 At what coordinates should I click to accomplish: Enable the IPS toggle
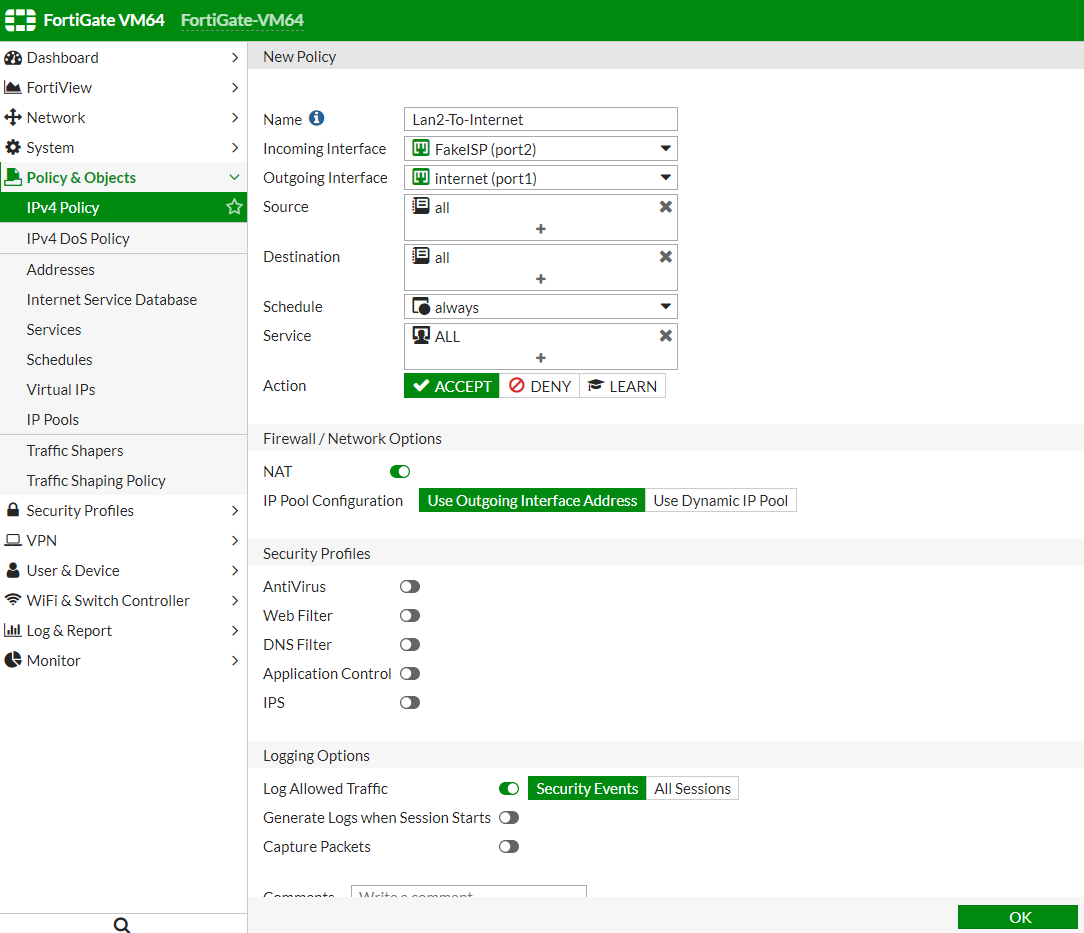tap(410, 703)
